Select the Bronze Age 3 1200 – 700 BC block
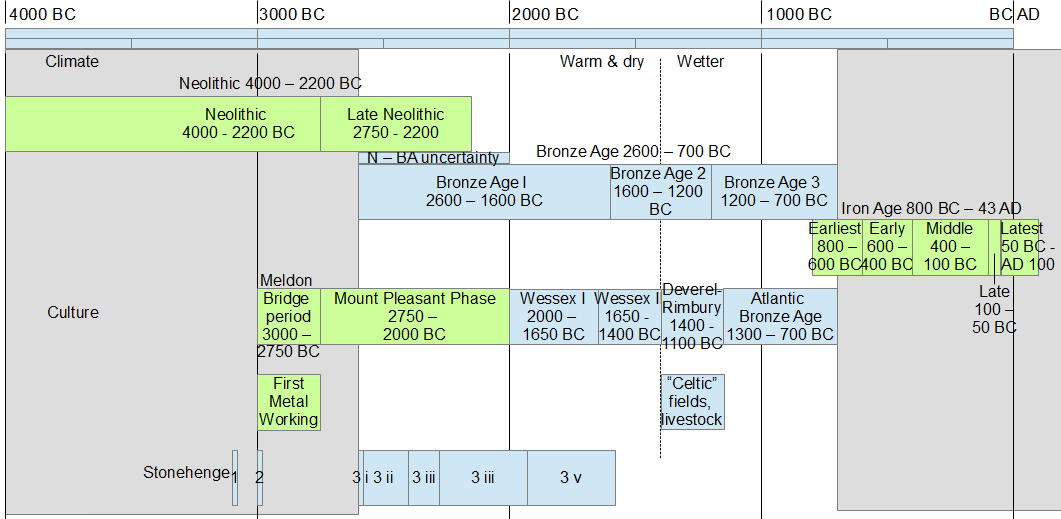The image size is (1061, 519). [774, 191]
